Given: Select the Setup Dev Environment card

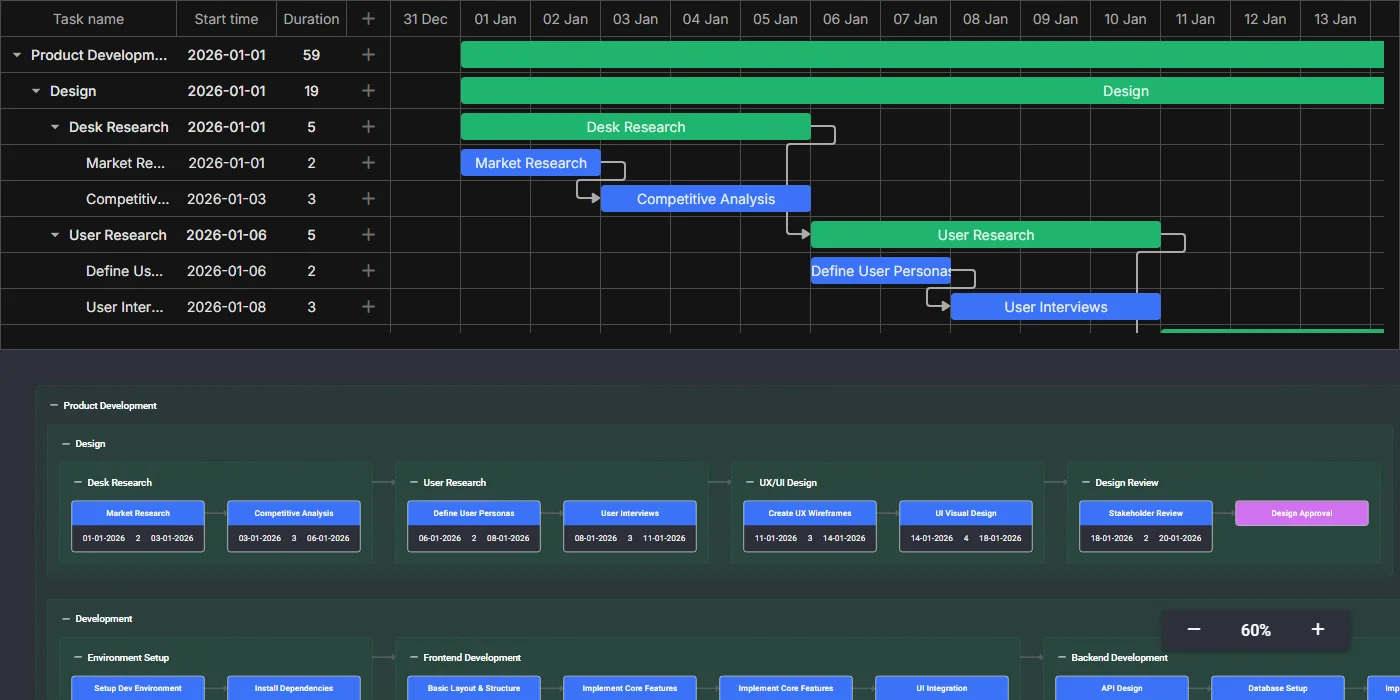Looking at the screenshot, I should (x=138, y=688).
